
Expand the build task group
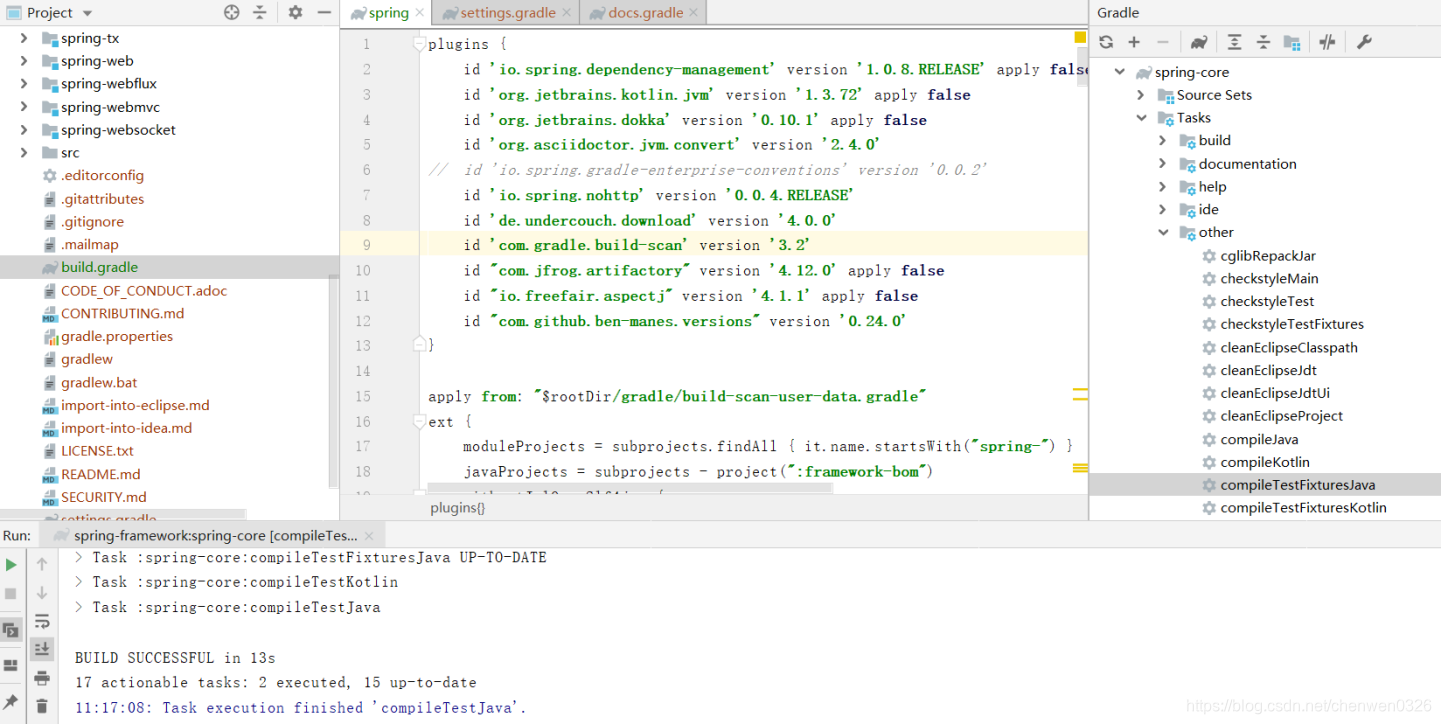(x=1162, y=141)
